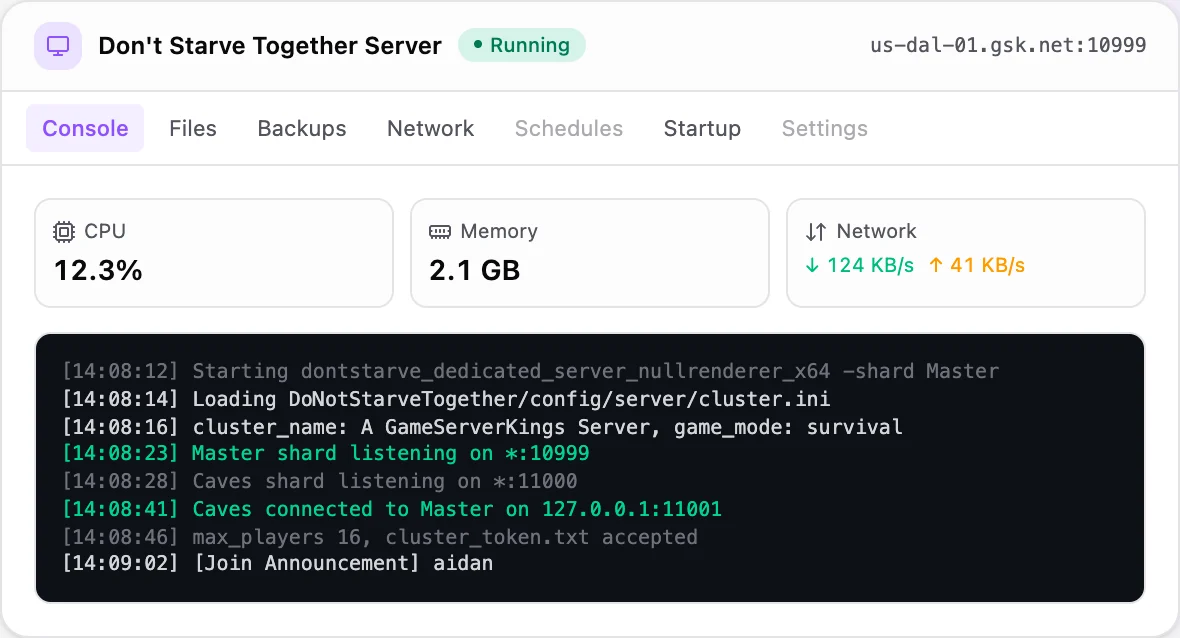Click the 124 KB/s download rate
1180x638 pixels.
tap(871, 265)
